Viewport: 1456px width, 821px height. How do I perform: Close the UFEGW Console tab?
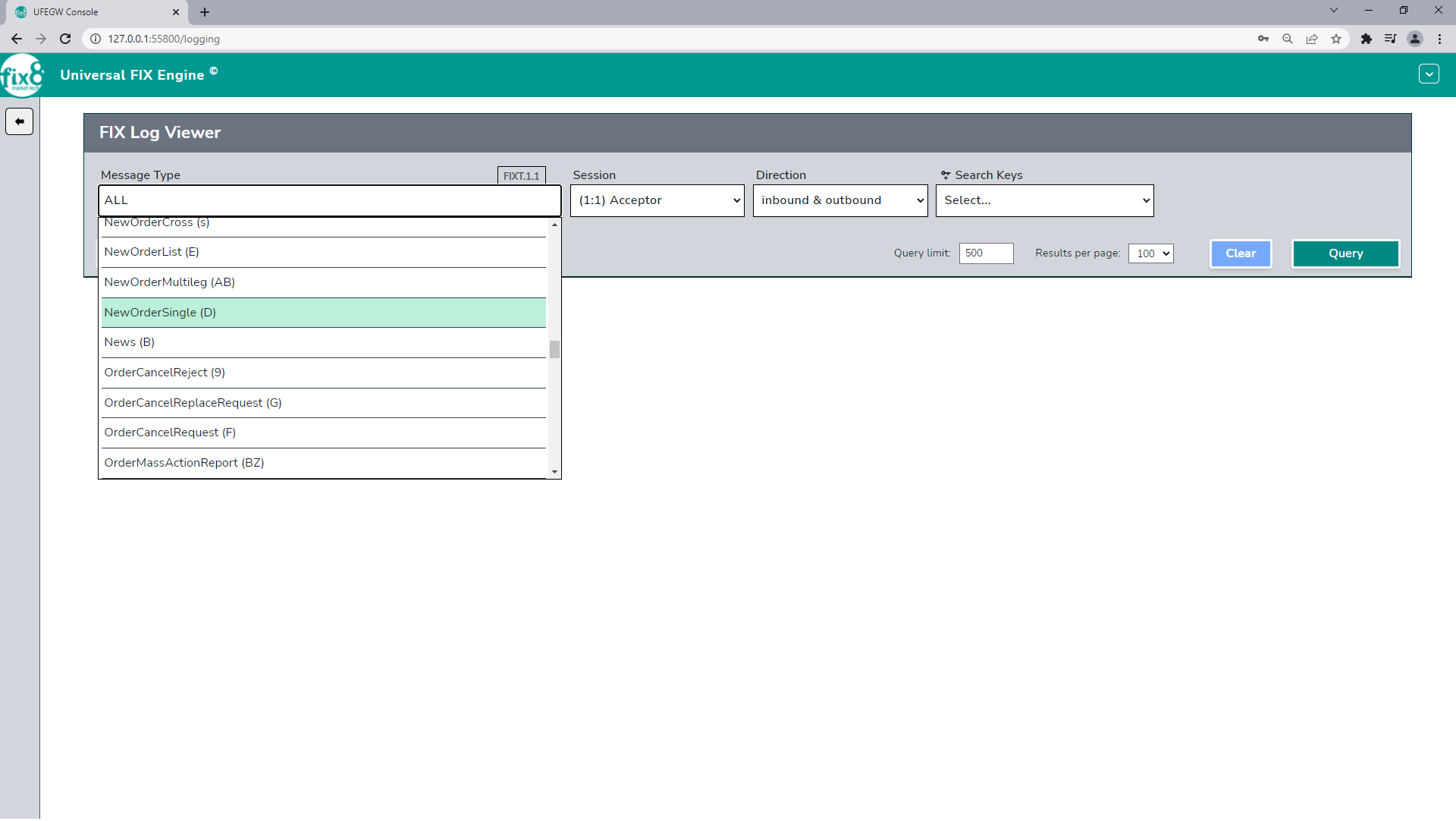[x=176, y=12]
